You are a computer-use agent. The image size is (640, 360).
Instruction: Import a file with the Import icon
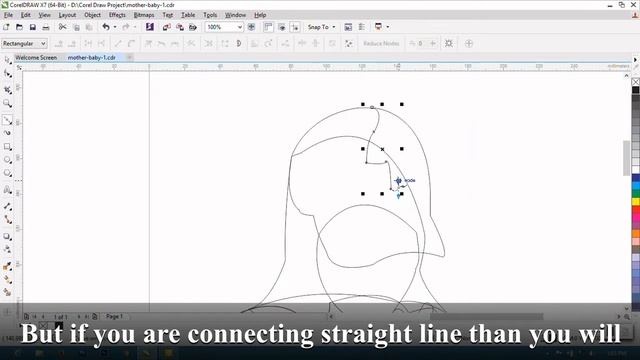tap(167, 27)
